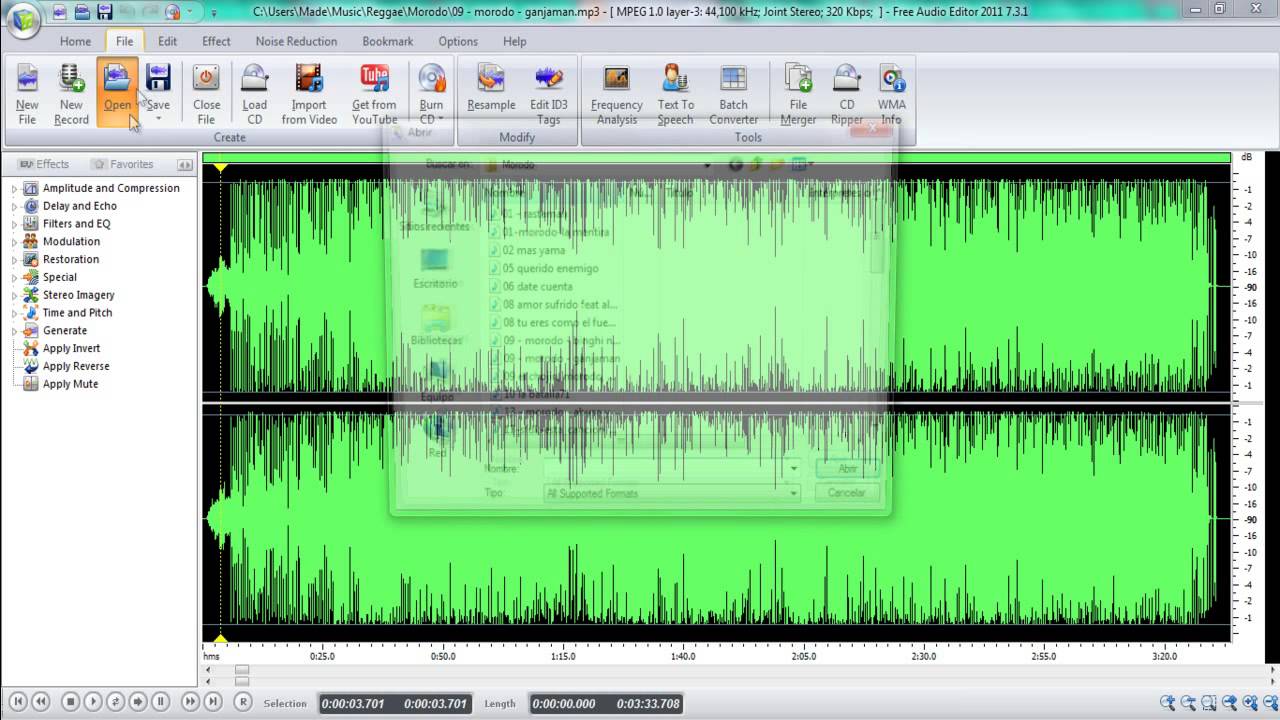
Task: Open the File Merger tool
Action: pyautogui.click(x=798, y=95)
